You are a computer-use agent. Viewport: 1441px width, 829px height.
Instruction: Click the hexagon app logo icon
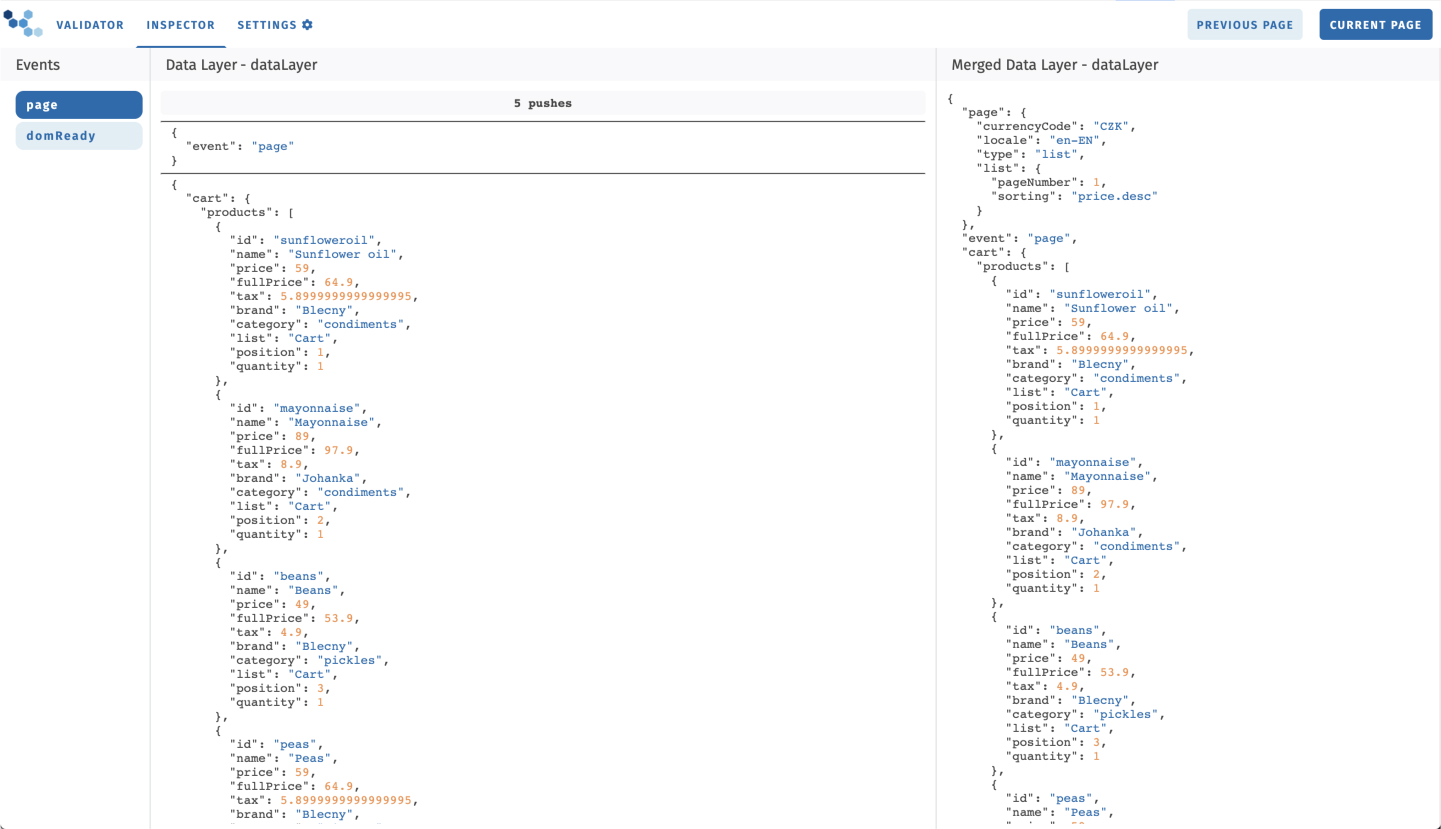click(22, 24)
